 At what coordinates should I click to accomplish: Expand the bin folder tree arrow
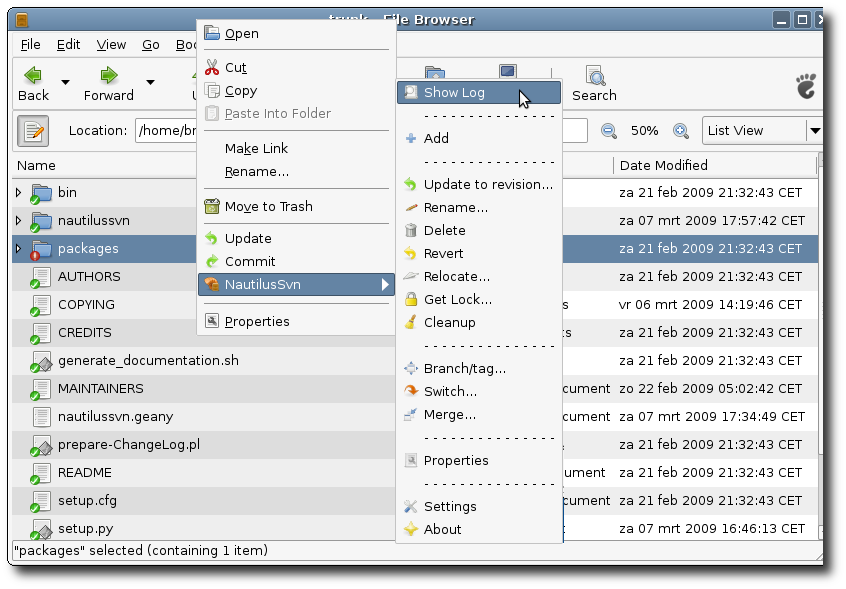[x=18, y=193]
